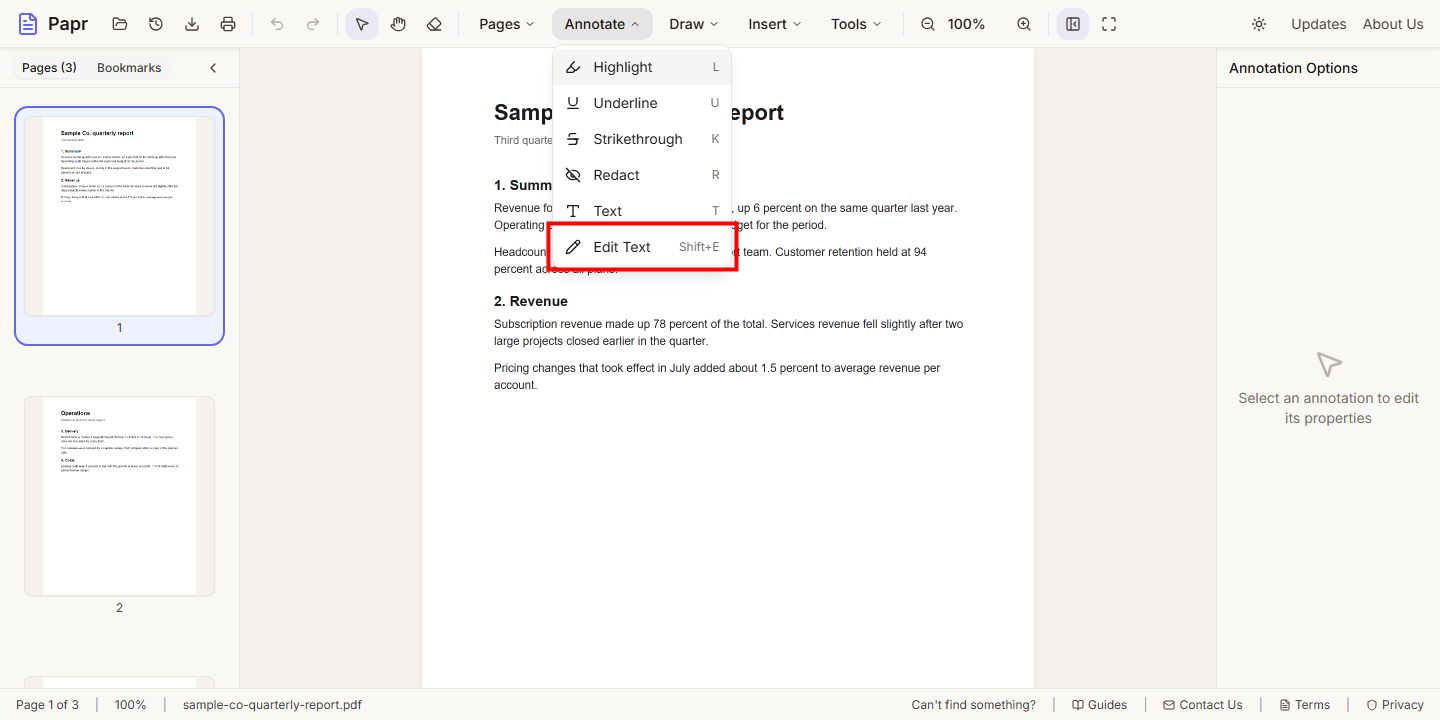The width and height of the screenshot is (1440, 720).
Task: Switch the light/dark theme
Action: click(1259, 24)
